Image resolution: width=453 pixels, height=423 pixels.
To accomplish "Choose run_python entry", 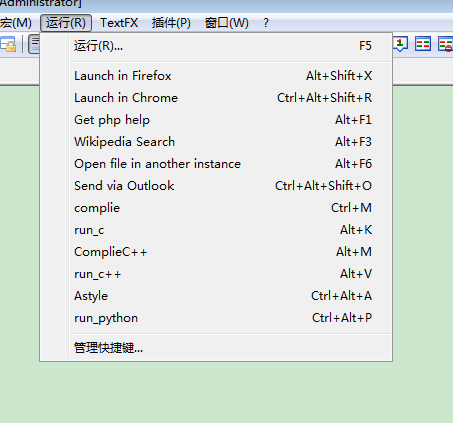I will (216, 318).
